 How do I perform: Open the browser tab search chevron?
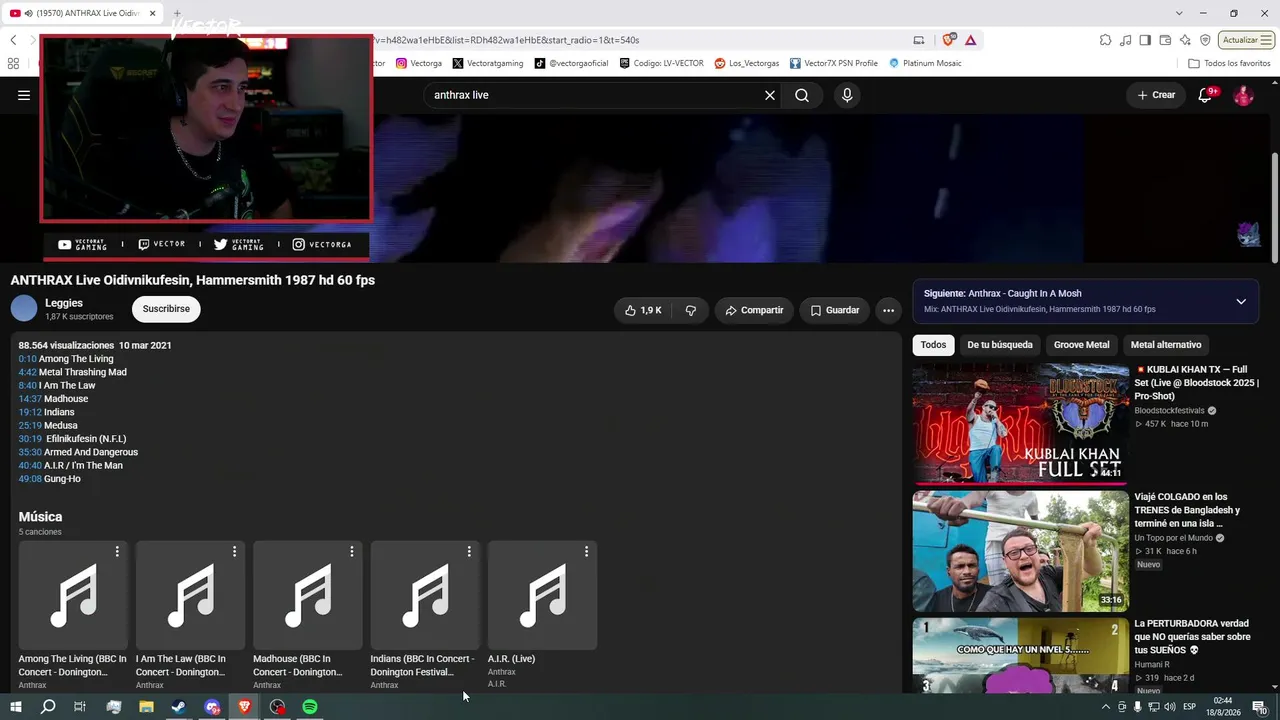point(1179,13)
